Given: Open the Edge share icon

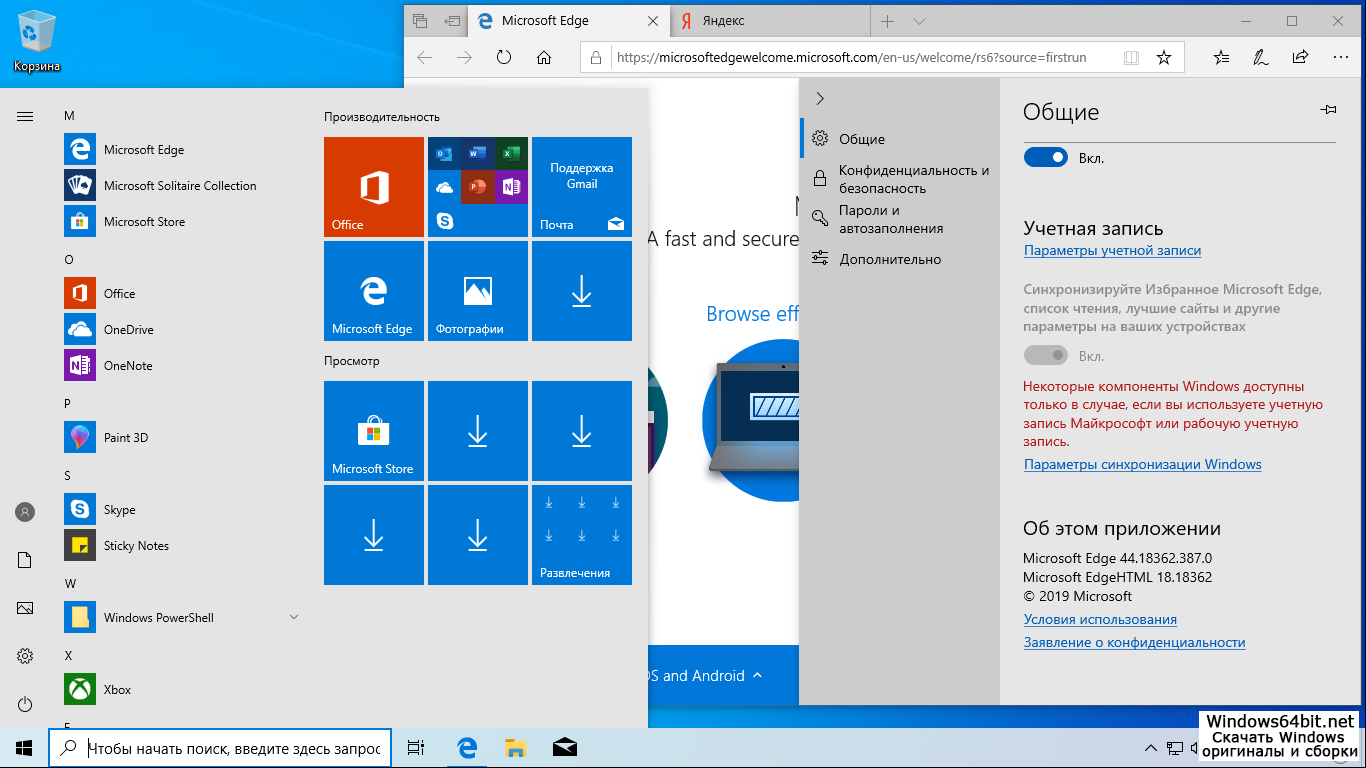Looking at the screenshot, I should tap(1300, 58).
